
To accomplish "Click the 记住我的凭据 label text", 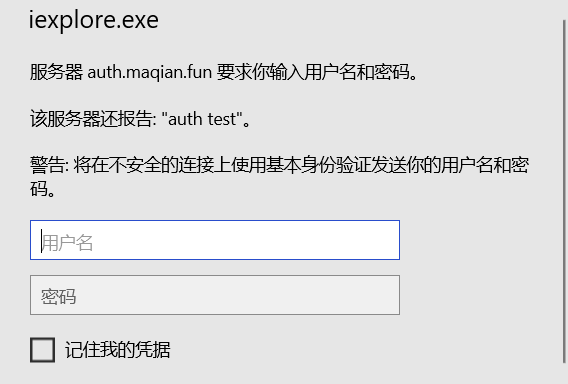I will coord(118,350).
